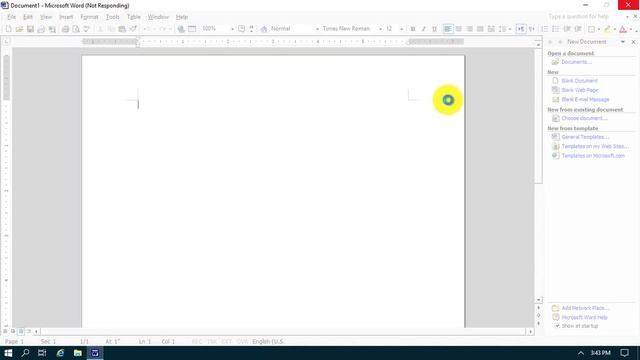Open the Line Spacing dropdown arrow
The height and width of the screenshot is (360, 640).
pyautogui.click(x=510, y=29)
